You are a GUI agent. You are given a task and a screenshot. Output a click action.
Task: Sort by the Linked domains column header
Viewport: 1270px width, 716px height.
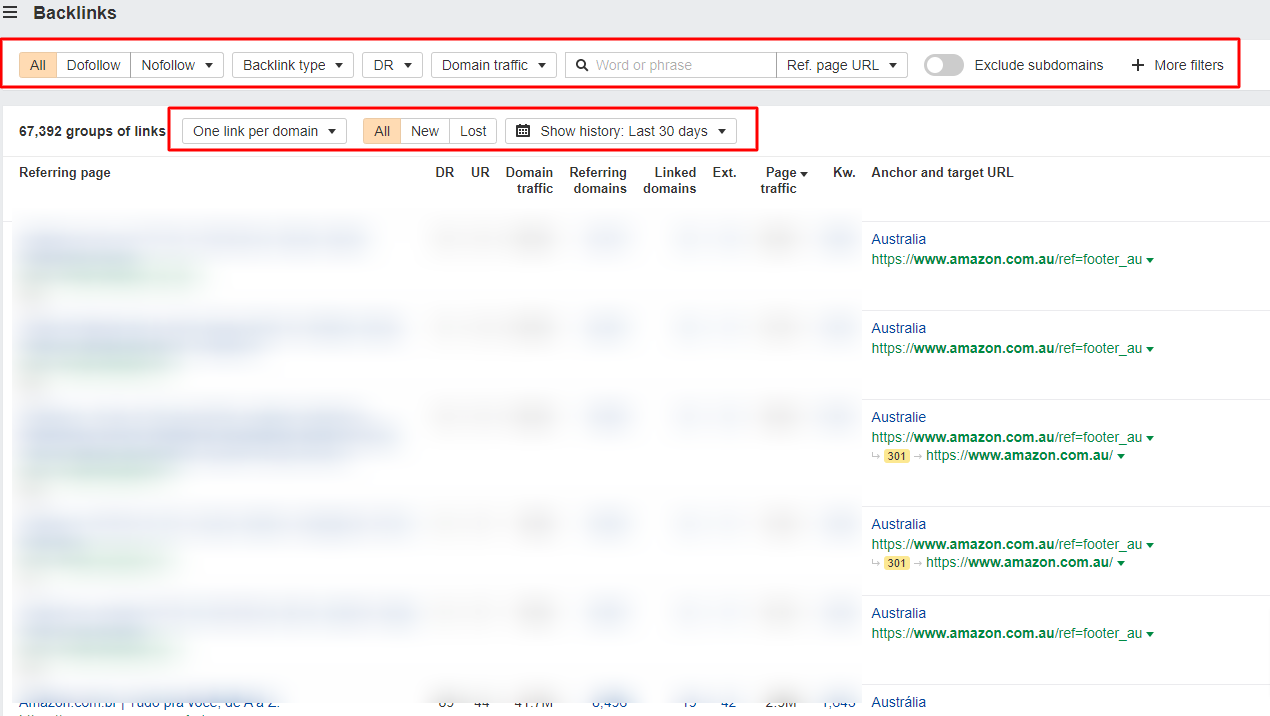pyautogui.click(x=670, y=180)
